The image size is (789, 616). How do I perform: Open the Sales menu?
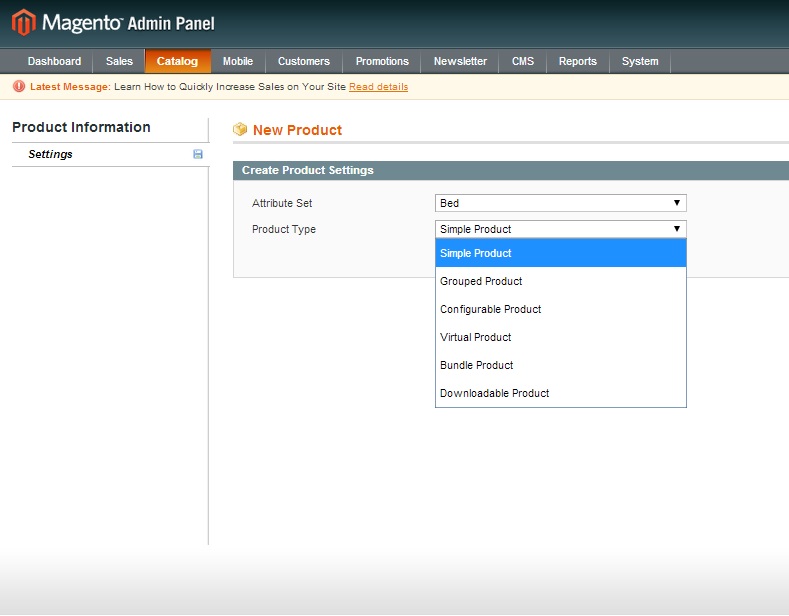[x=119, y=61]
